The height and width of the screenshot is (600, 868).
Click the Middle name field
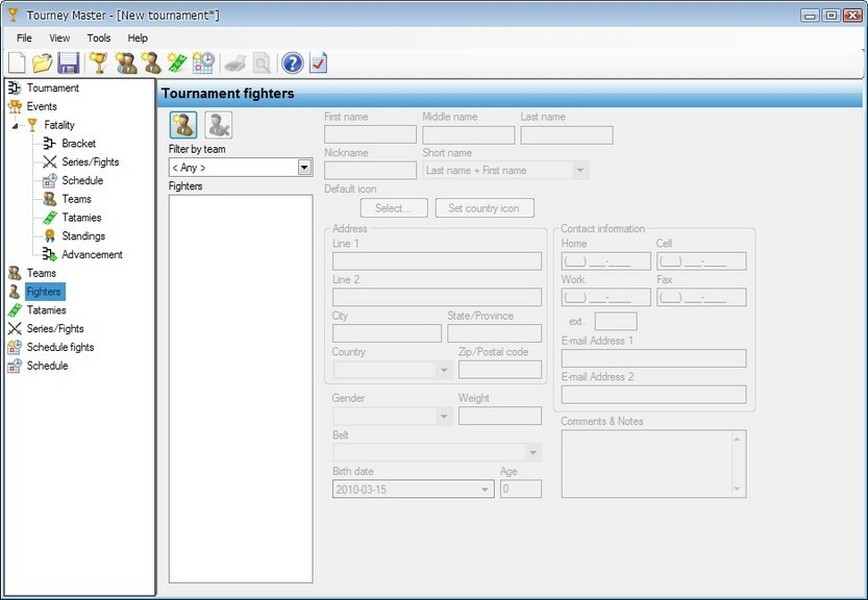[x=468, y=135]
